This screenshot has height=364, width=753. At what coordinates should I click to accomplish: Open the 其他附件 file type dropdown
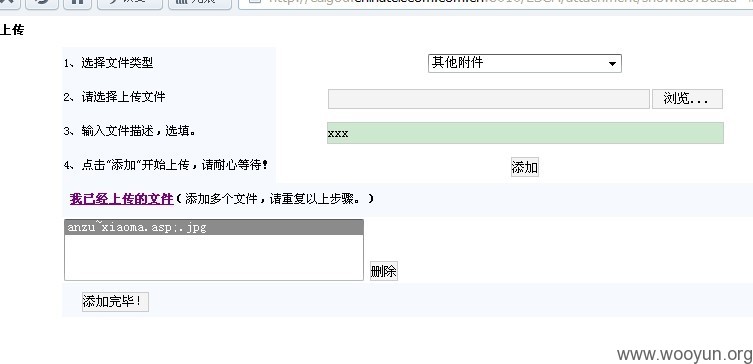524,63
